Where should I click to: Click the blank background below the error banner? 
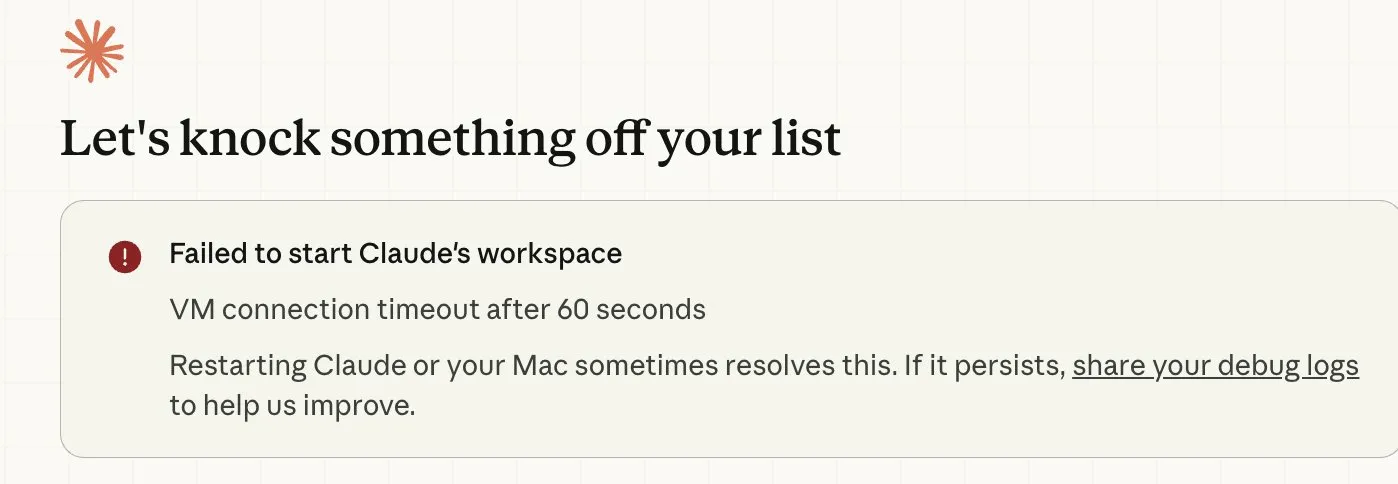[x=700, y=472]
